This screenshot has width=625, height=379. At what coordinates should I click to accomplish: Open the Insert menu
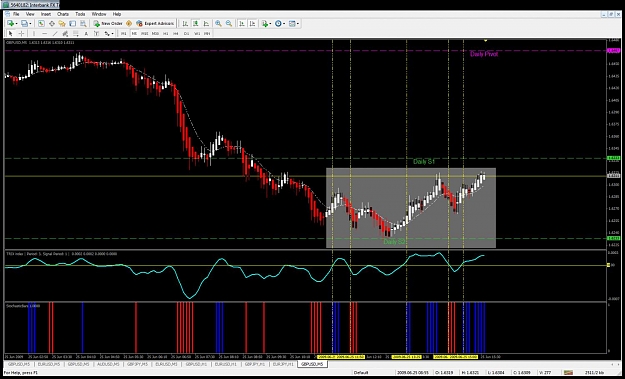point(46,14)
